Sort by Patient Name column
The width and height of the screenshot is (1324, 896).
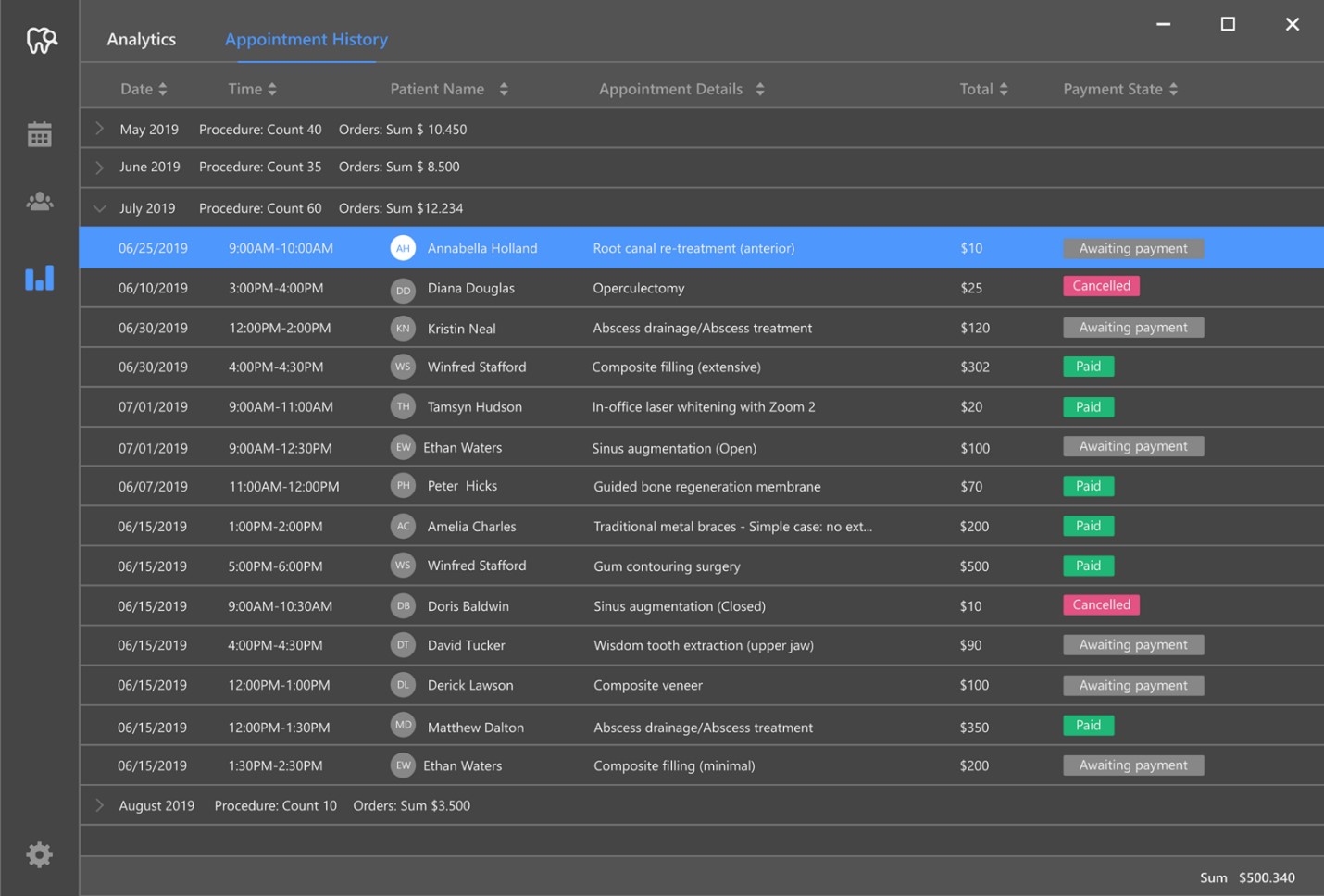click(504, 90)
